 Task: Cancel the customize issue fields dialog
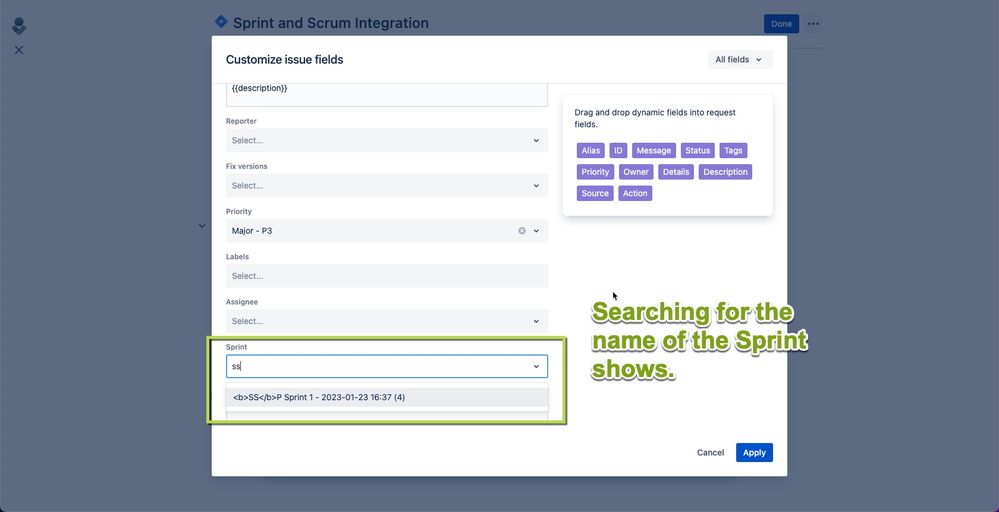(x=710, y=452)
